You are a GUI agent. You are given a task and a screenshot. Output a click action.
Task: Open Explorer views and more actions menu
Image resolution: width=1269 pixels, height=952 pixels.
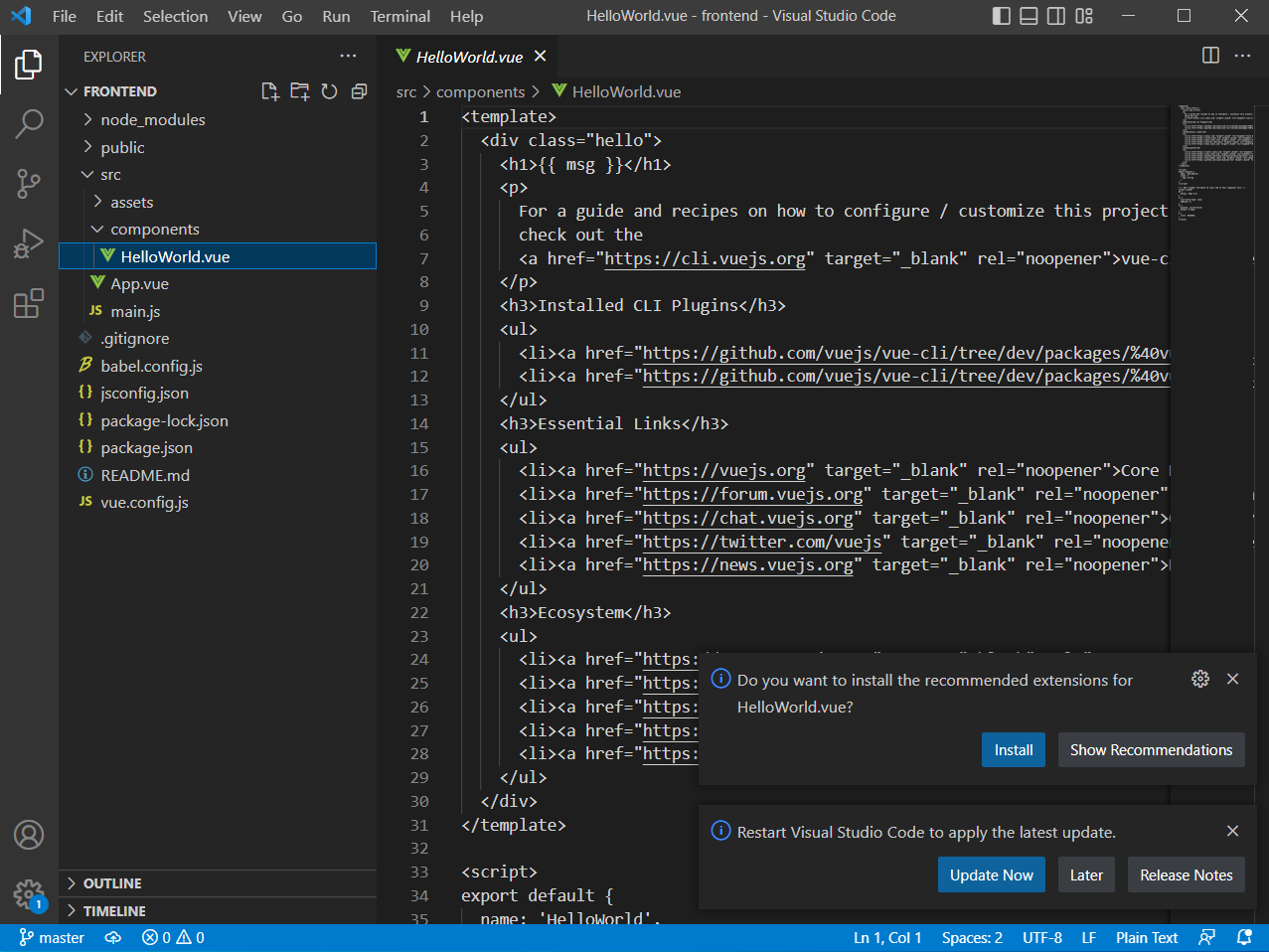[x=348, y=57]
